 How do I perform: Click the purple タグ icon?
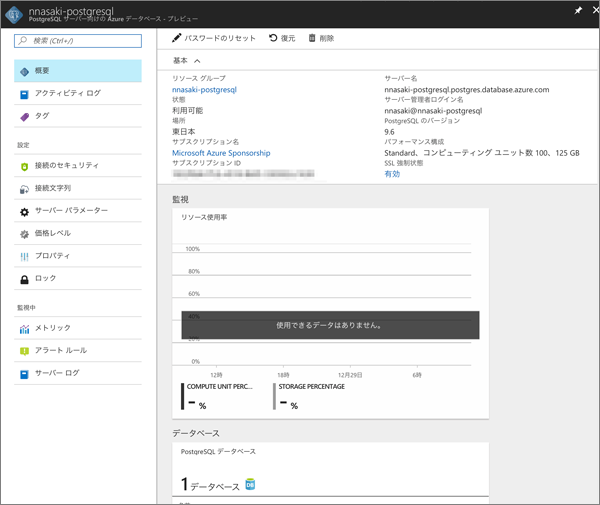tap(24, 117)
